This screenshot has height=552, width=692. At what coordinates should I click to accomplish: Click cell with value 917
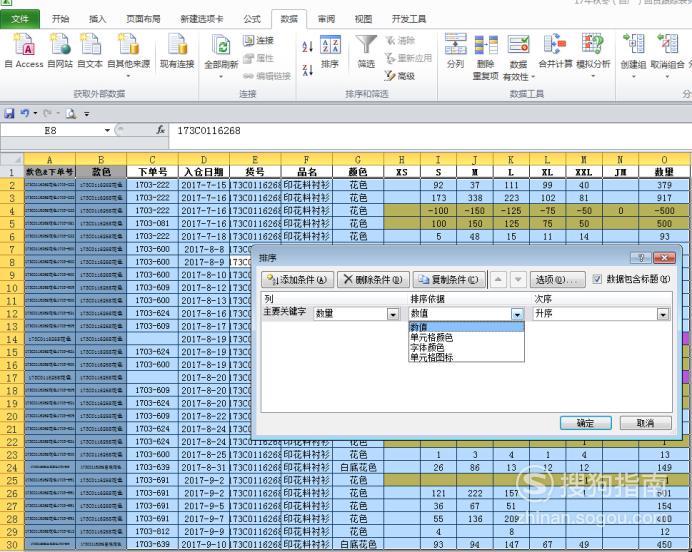(x=664, y=198)
